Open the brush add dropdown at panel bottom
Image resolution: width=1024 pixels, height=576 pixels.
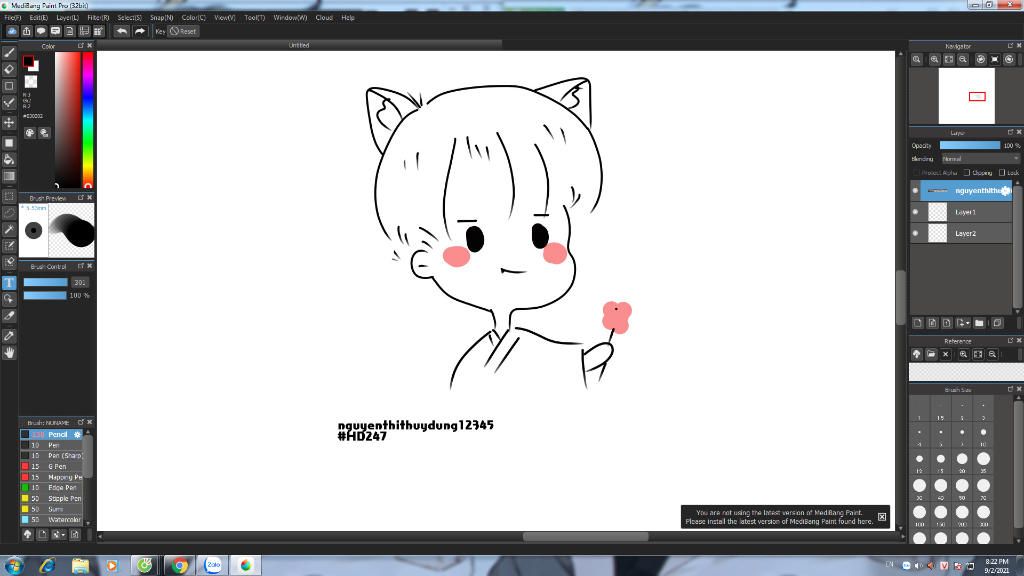tap(58, 534)
